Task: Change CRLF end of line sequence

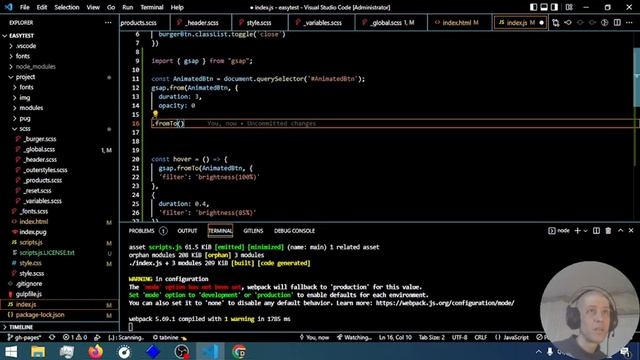Action: coord(480,338)
